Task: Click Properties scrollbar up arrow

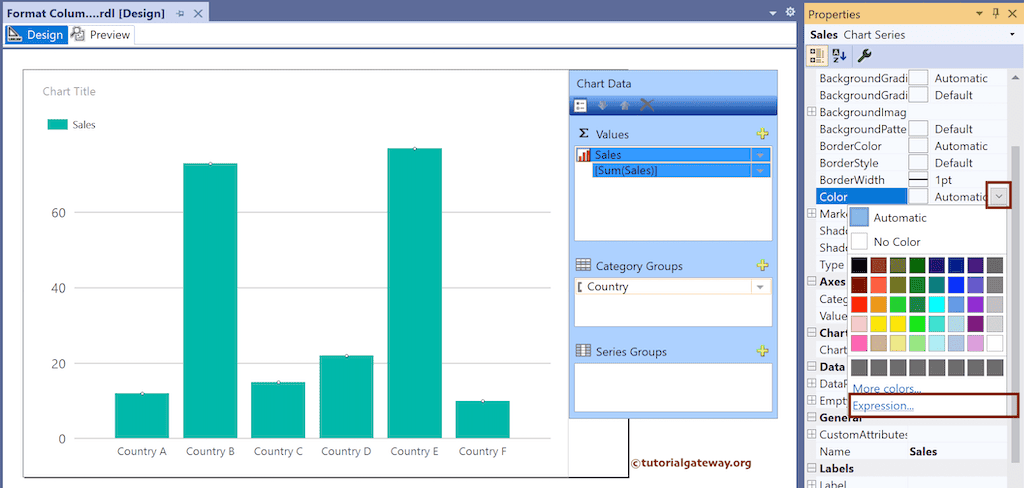Action: pyautogui.click(x=1016, y=76)
